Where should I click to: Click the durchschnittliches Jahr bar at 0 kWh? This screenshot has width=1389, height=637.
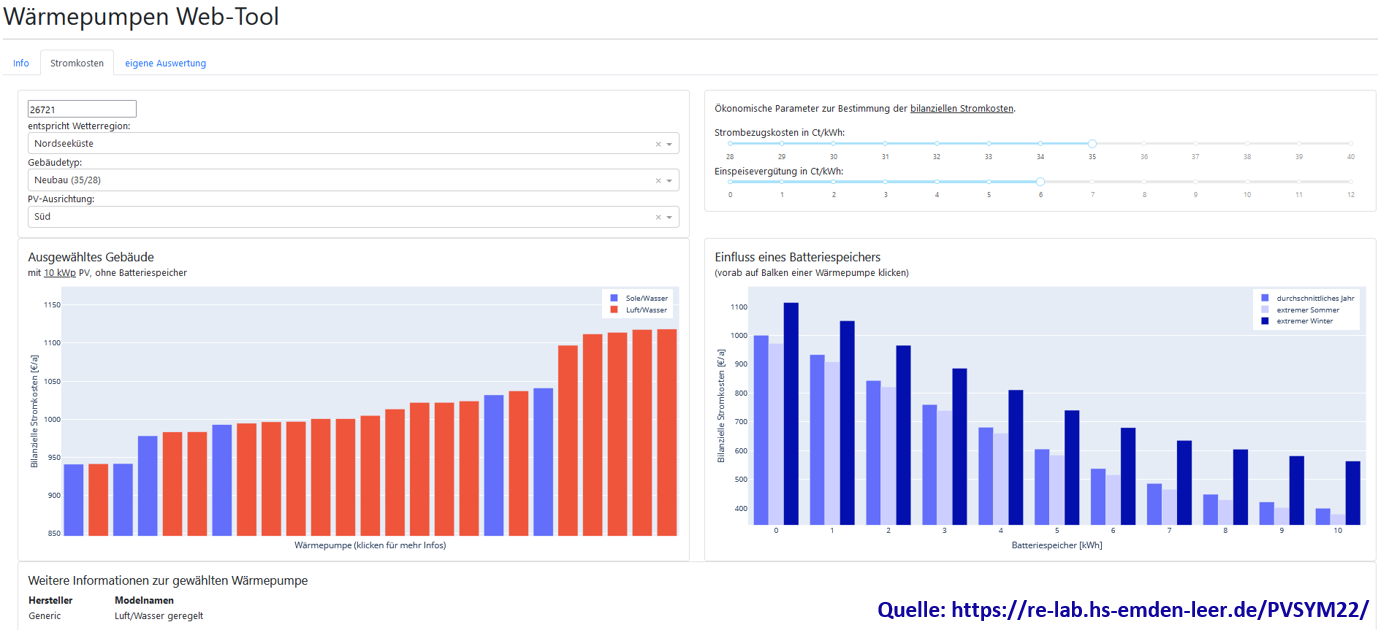761,430
